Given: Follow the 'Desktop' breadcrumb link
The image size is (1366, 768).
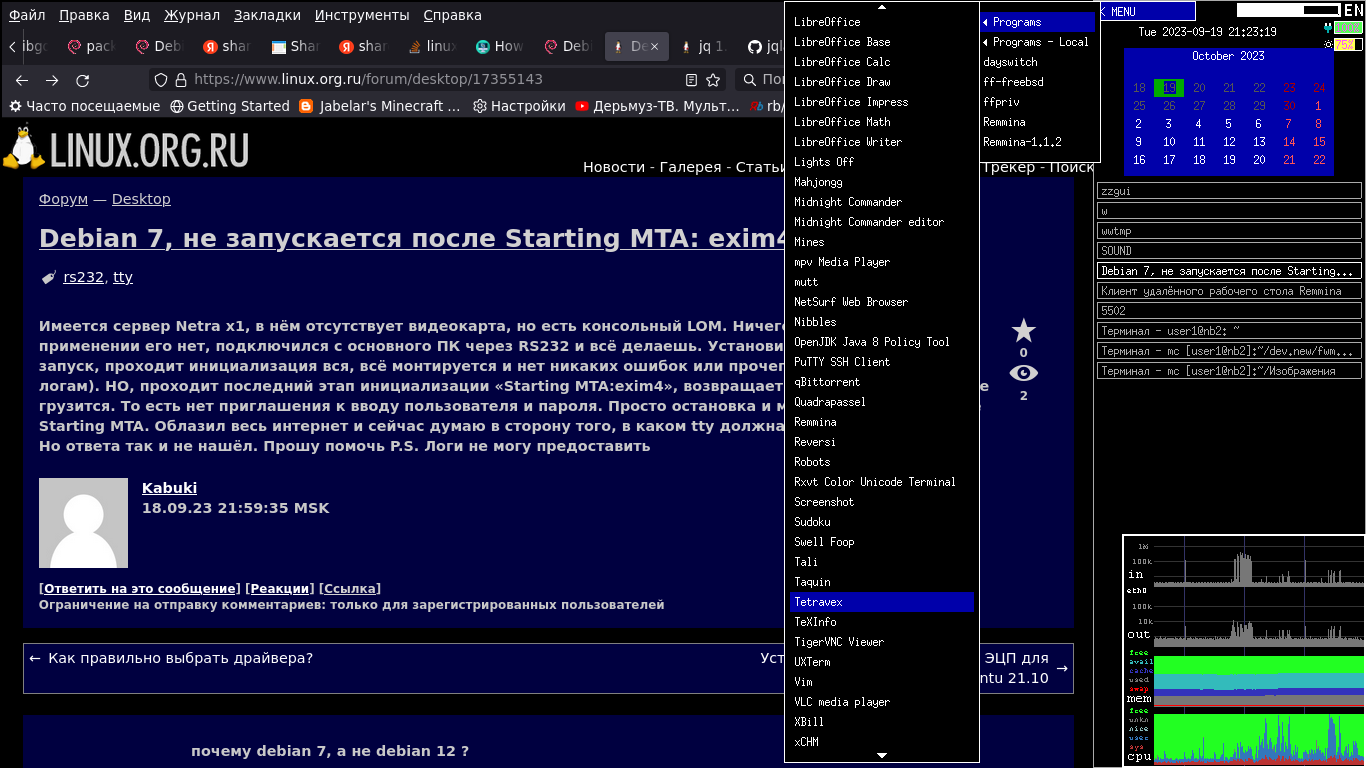Looking at the screenshot, I should click(141, 199).
